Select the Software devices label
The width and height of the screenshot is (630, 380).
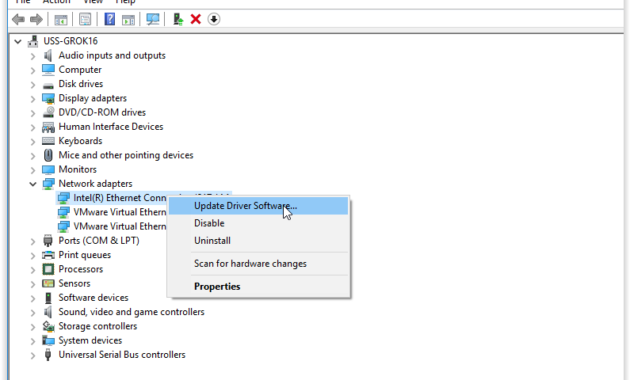click(x=93, y=298)
